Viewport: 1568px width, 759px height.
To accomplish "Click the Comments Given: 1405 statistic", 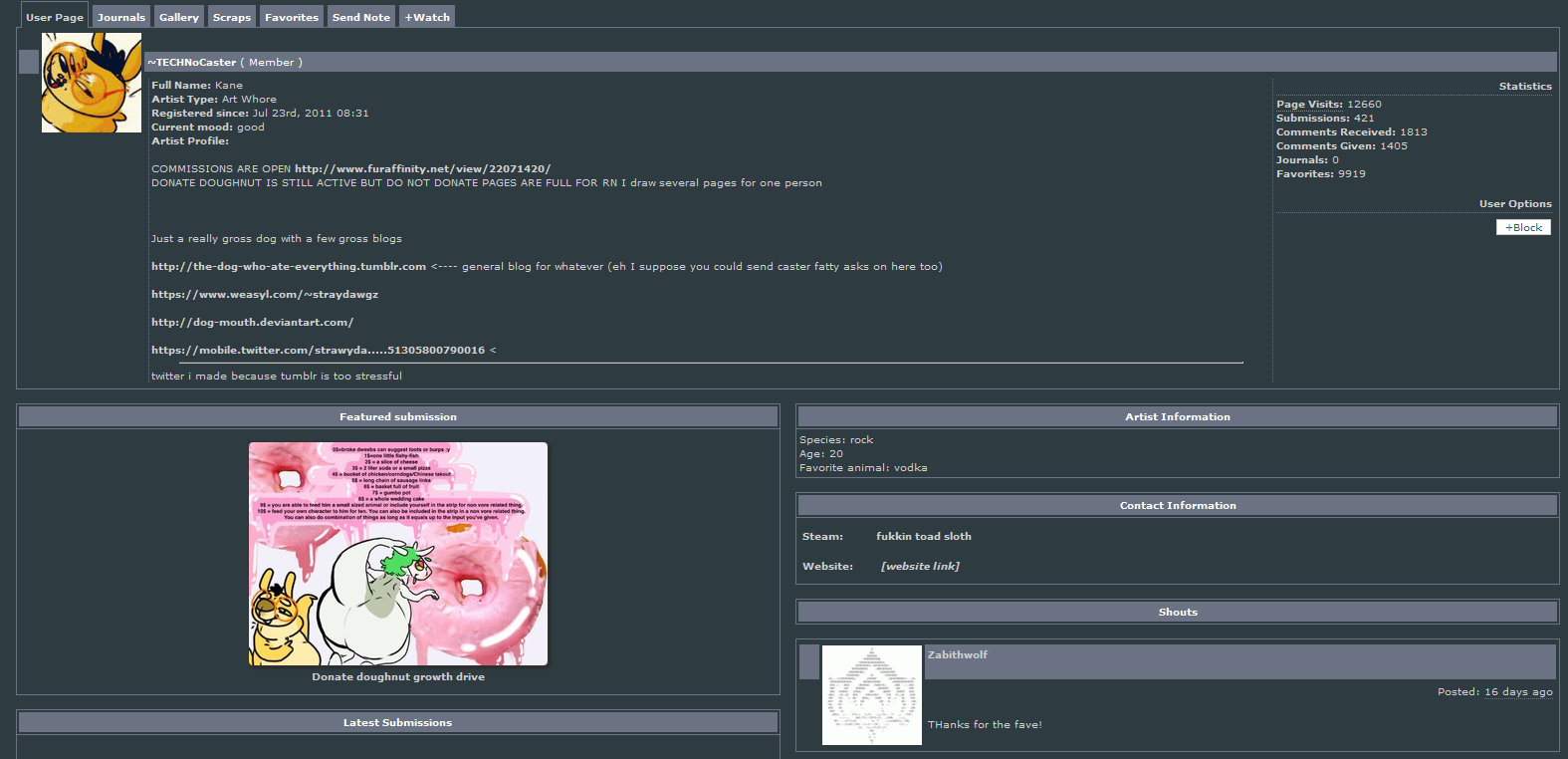I will tap(1342, 146).
